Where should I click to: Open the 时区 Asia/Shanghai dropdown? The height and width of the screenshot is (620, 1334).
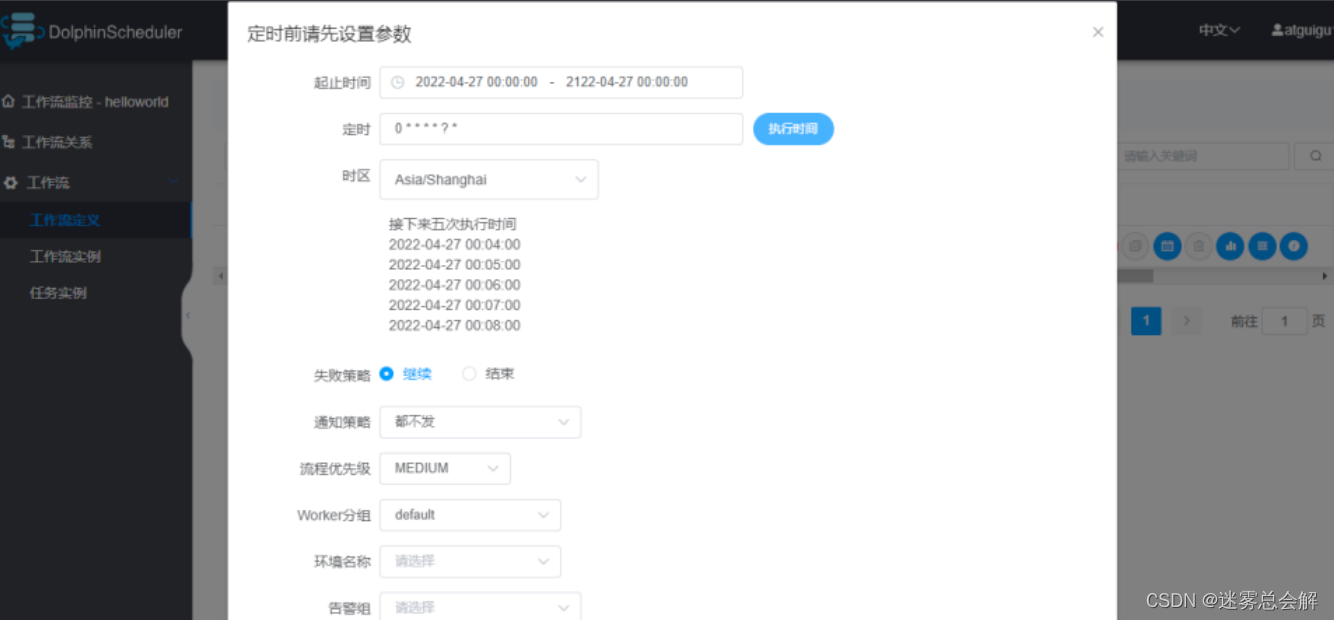(x=489, y=180)
